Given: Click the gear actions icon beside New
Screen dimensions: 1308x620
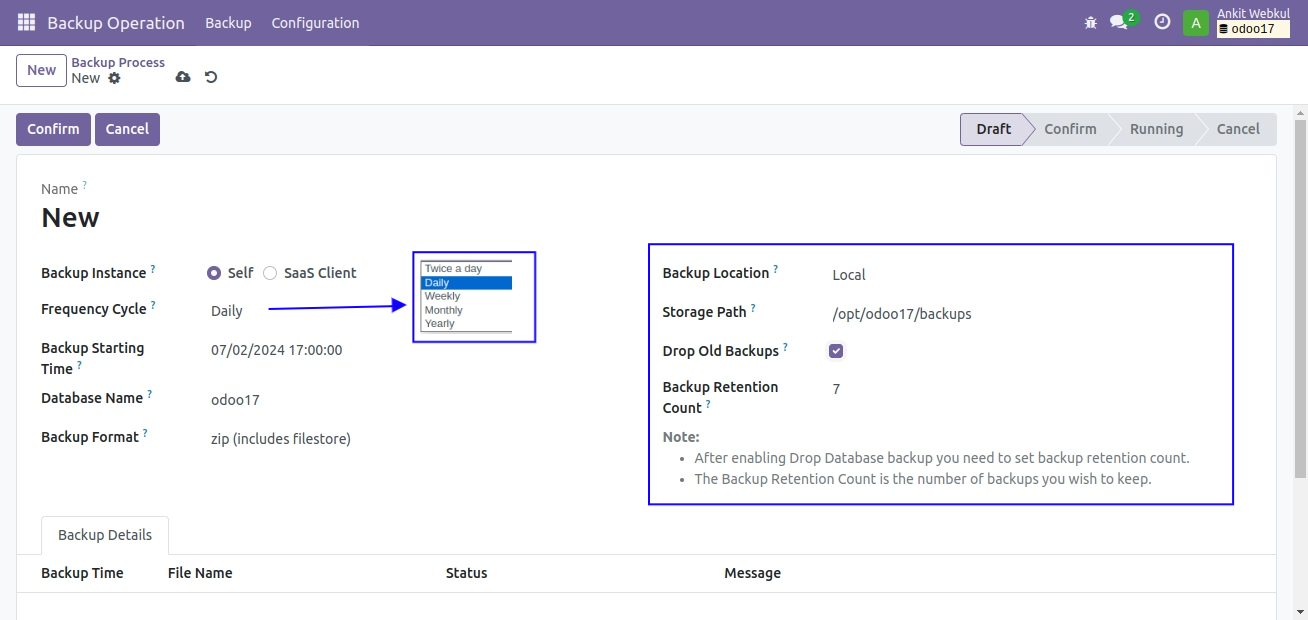Looking at the screenshot, I should click(x=114, y=78).
